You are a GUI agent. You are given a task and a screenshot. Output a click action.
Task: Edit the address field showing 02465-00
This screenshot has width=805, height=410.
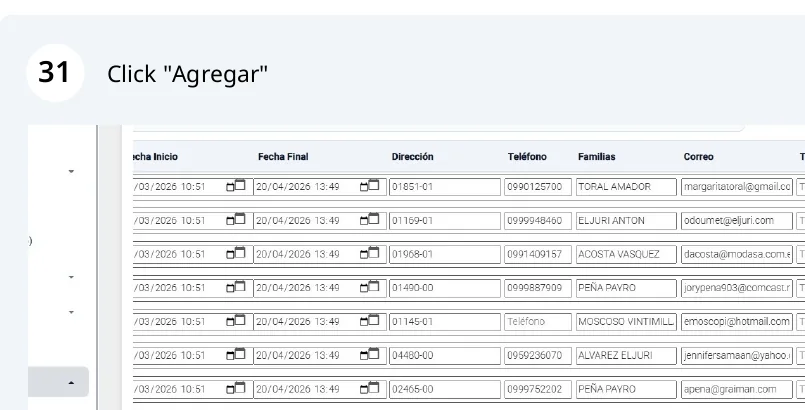click(x=445, y=389)
